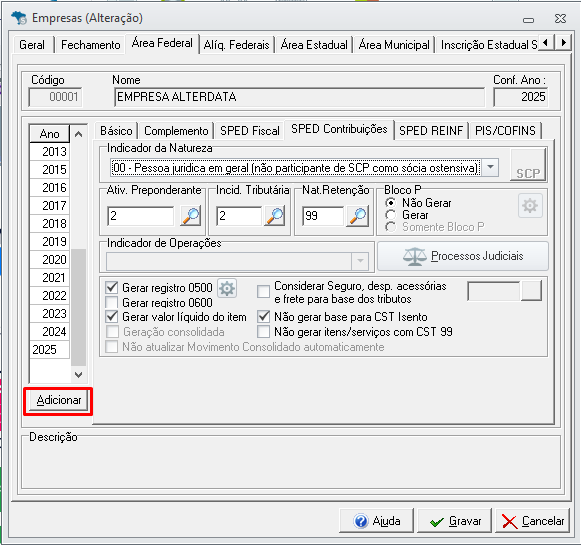This screenshot has width=581, height=545.
Task: Expand the Indicador de Operações dropdown
Action: (360, 261)
